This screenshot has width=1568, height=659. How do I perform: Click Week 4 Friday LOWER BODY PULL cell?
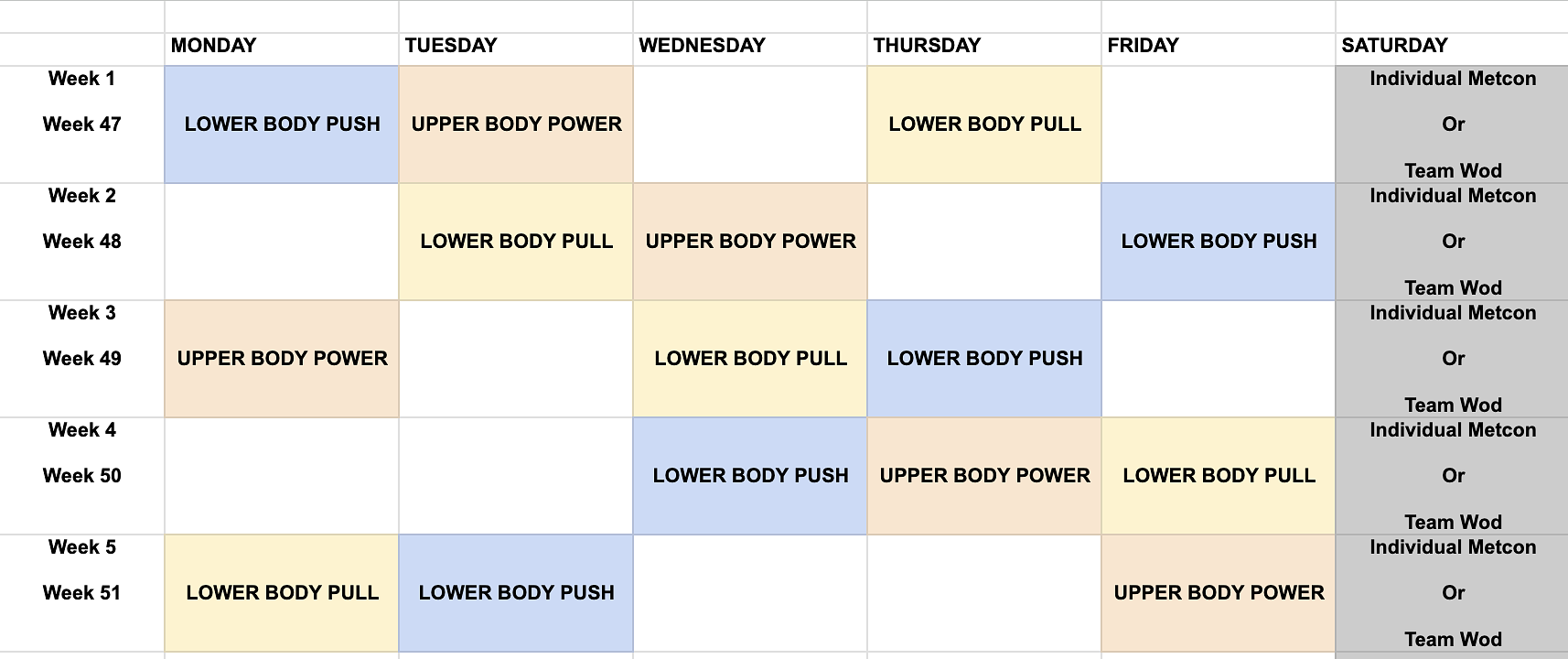pos(1219,476)
